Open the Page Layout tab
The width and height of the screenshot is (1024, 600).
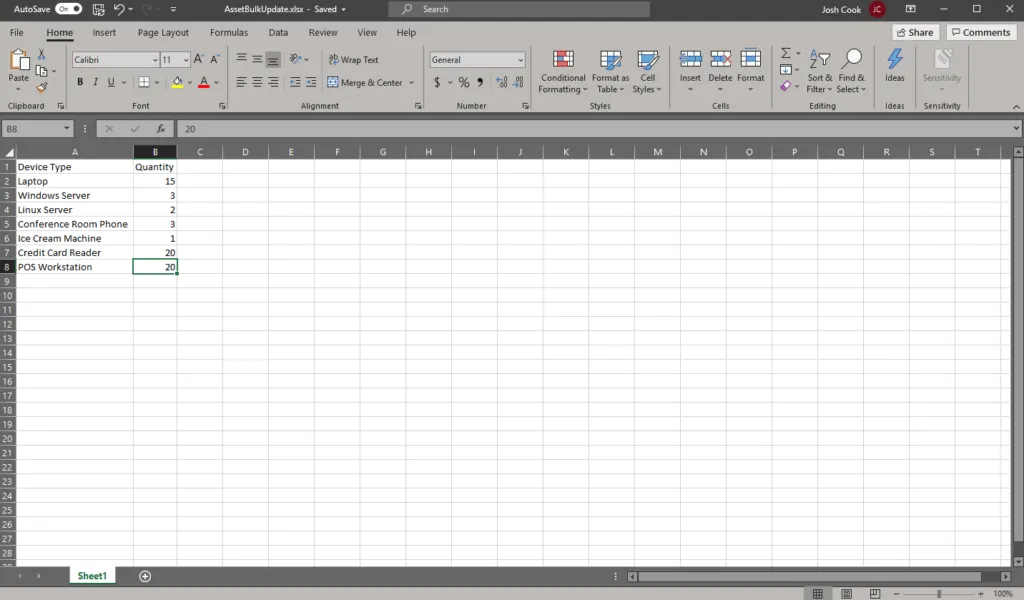tap(163, 32)
